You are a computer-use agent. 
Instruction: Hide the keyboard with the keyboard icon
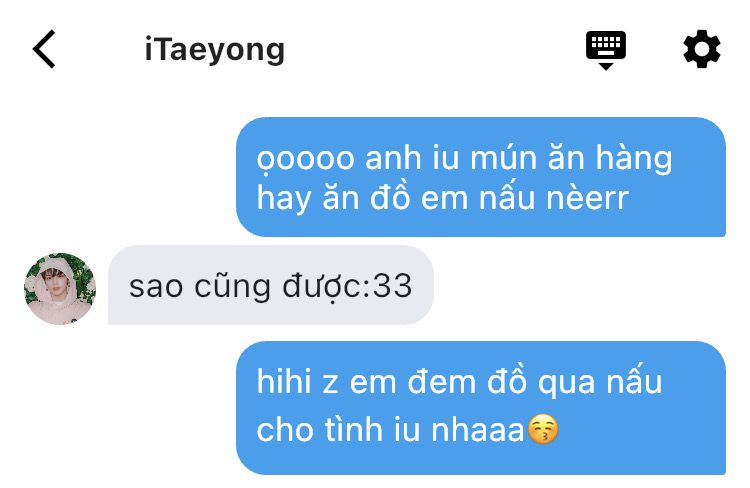tap(606, 50)
